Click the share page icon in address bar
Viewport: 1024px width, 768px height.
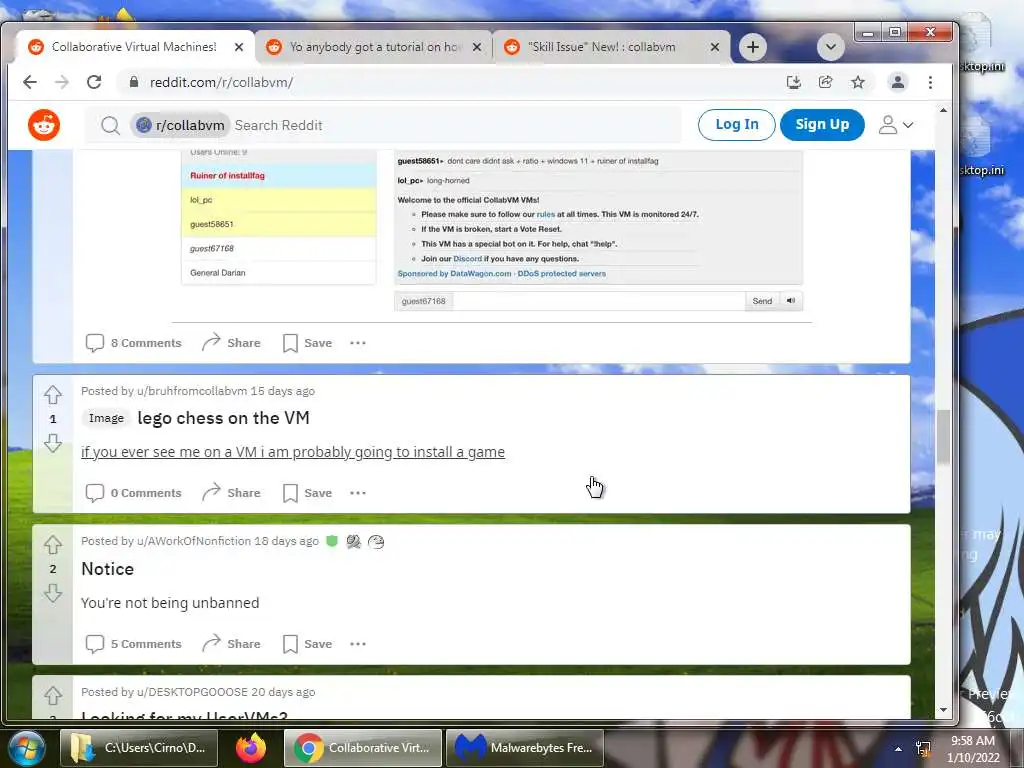[x=825, y=82]
